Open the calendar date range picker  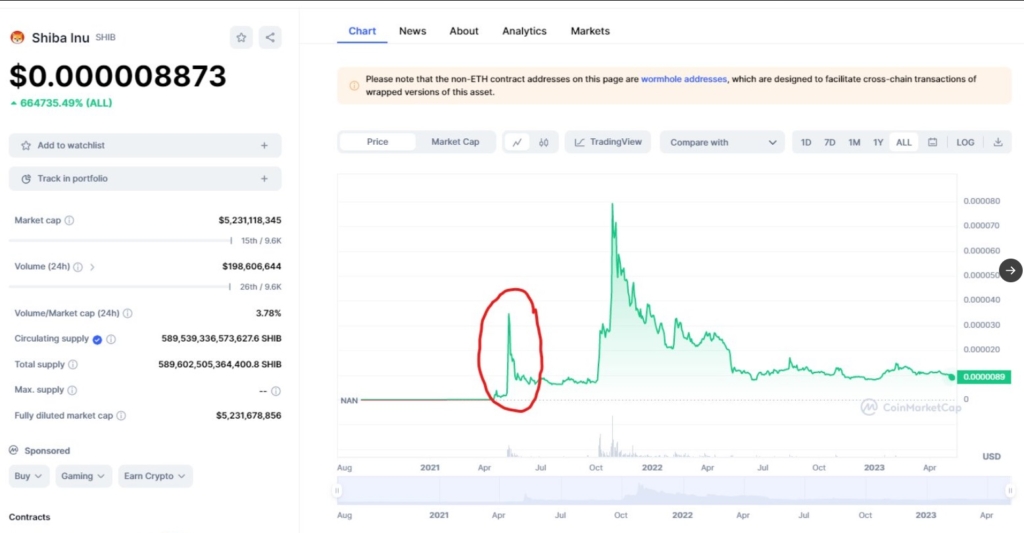coord(933,142)
